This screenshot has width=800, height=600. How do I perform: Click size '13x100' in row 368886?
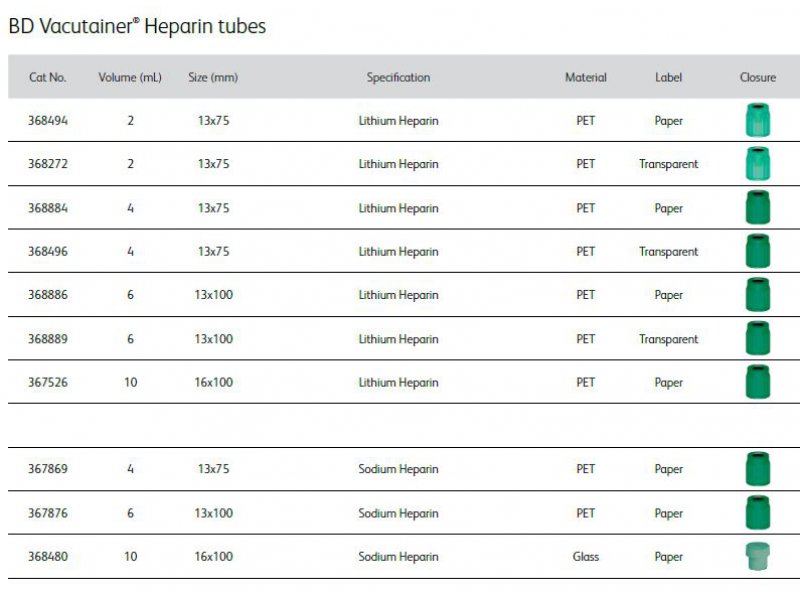point(213,295)
